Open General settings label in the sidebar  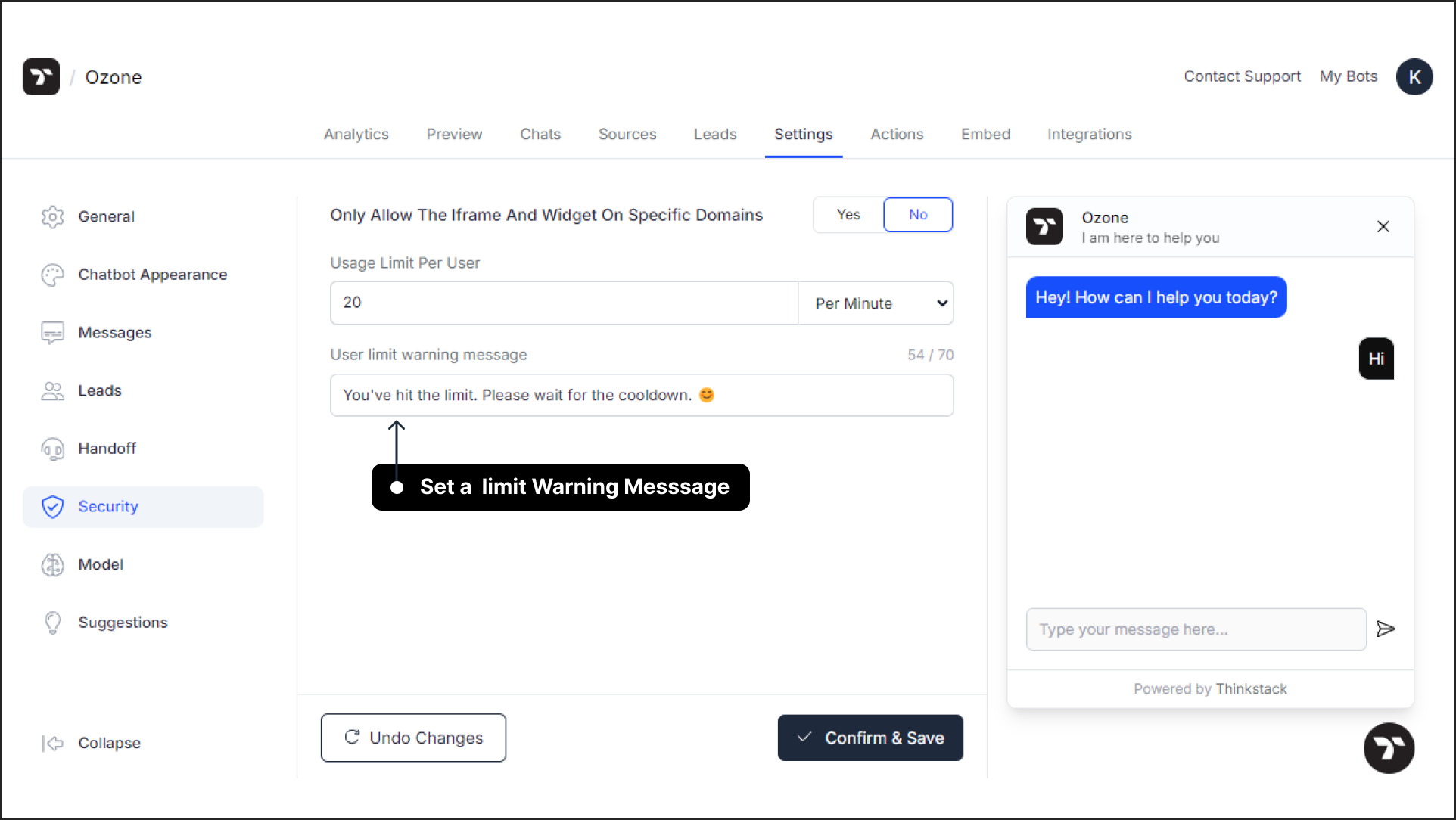[x=107, y=216]
